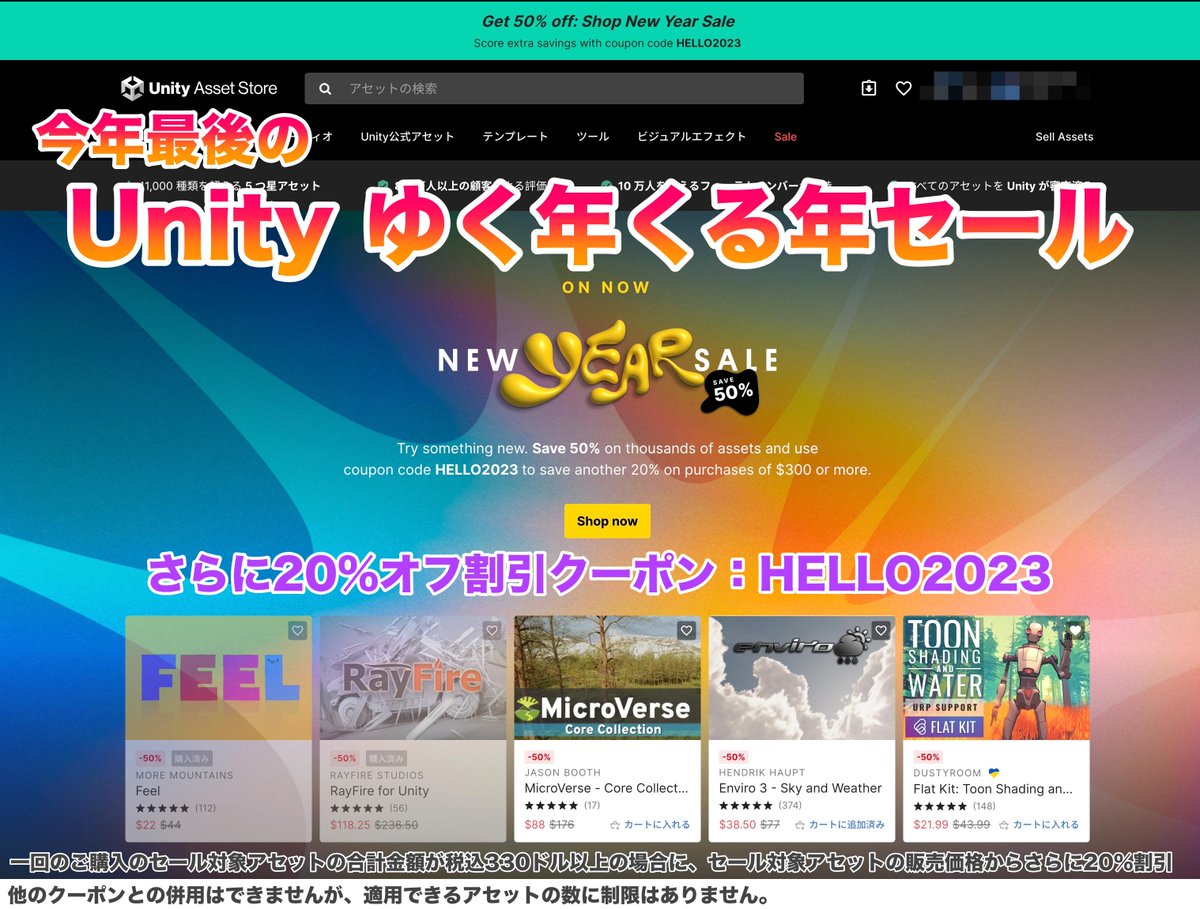Screen dimensions: 1200x909
Task: Open the ビジュアルエフェクト category menu
Action: (691, 136)
